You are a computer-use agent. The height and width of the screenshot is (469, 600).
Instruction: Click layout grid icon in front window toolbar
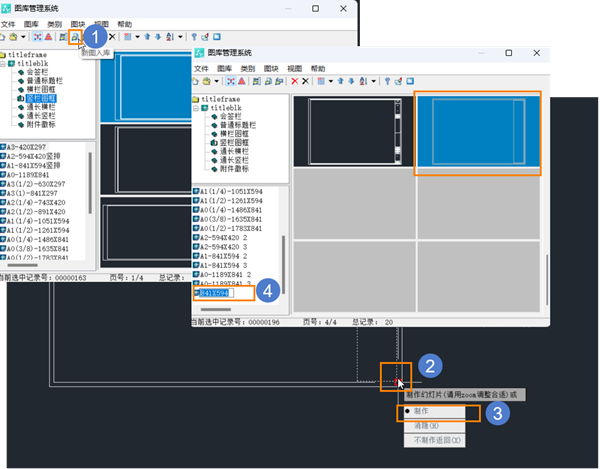click(321, 81)
